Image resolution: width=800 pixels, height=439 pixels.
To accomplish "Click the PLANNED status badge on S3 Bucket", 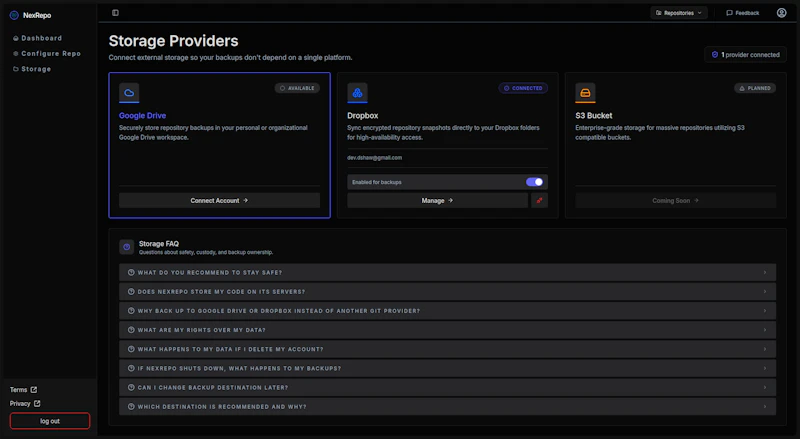I will pos(755,88).
